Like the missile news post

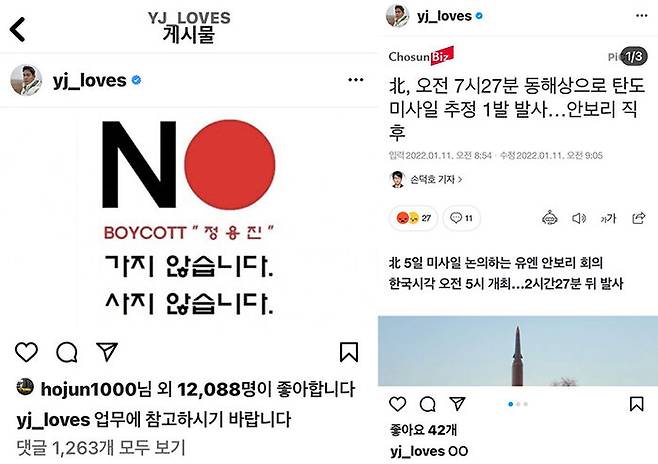[397, 404]
